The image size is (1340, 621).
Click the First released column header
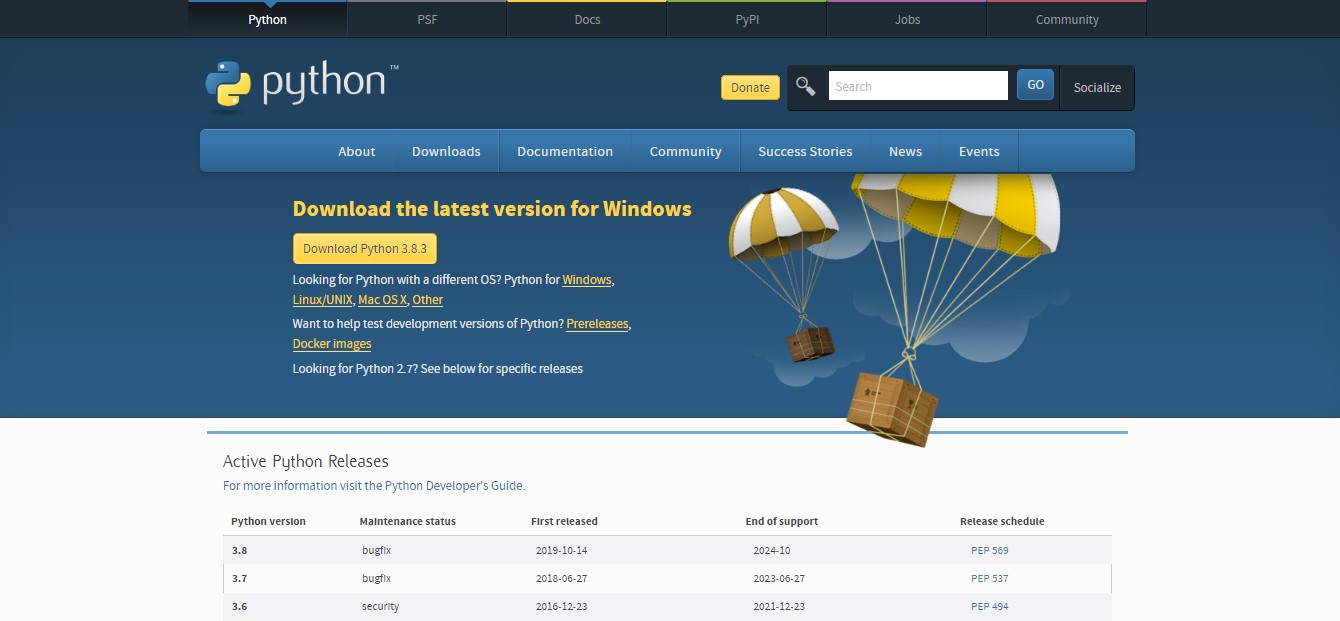564,522
